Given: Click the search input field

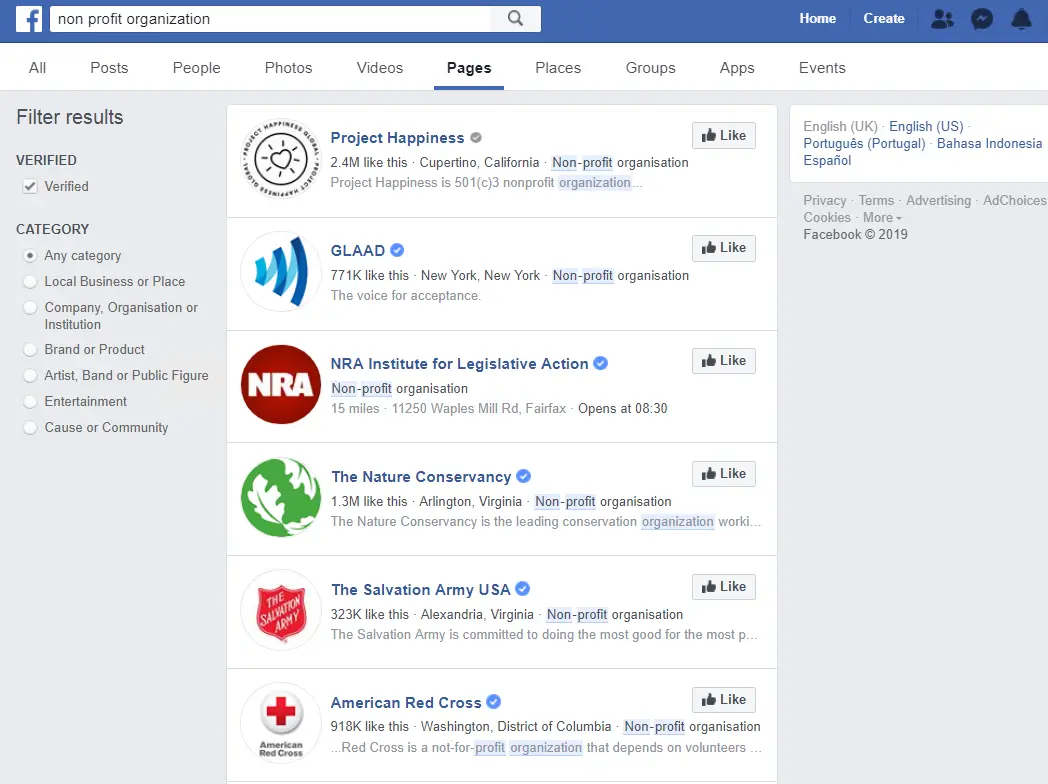Looking at the screenshot, I should 270,18.
